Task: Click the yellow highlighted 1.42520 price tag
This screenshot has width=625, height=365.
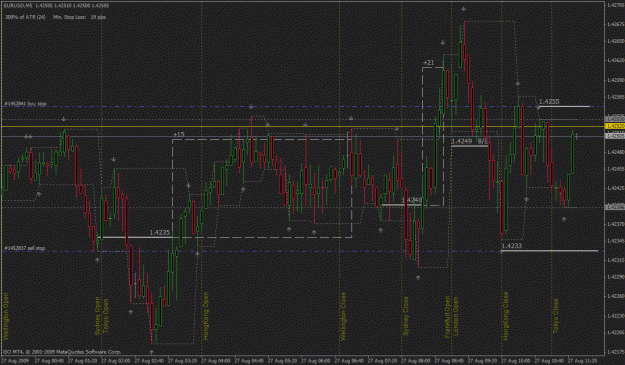Action: click(615, 126)
